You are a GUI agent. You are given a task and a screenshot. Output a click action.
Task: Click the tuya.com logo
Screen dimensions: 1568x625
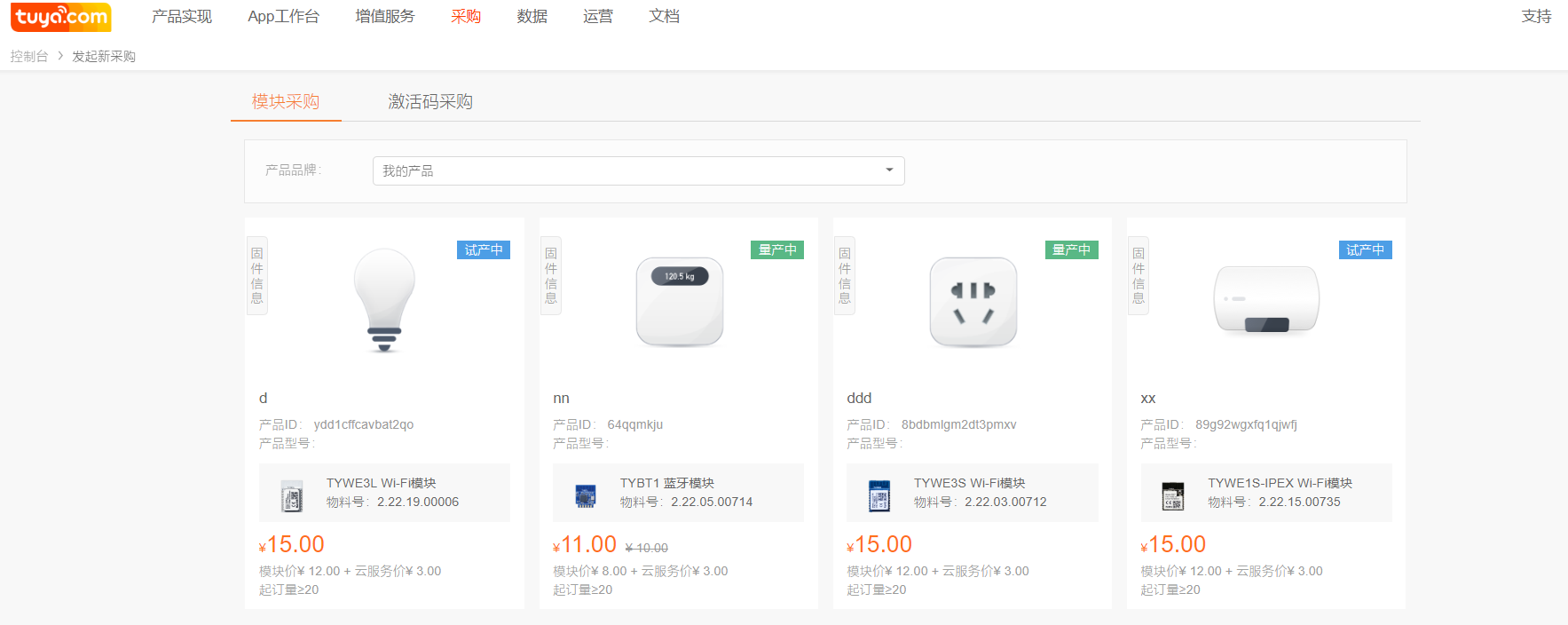coord(61,17)
